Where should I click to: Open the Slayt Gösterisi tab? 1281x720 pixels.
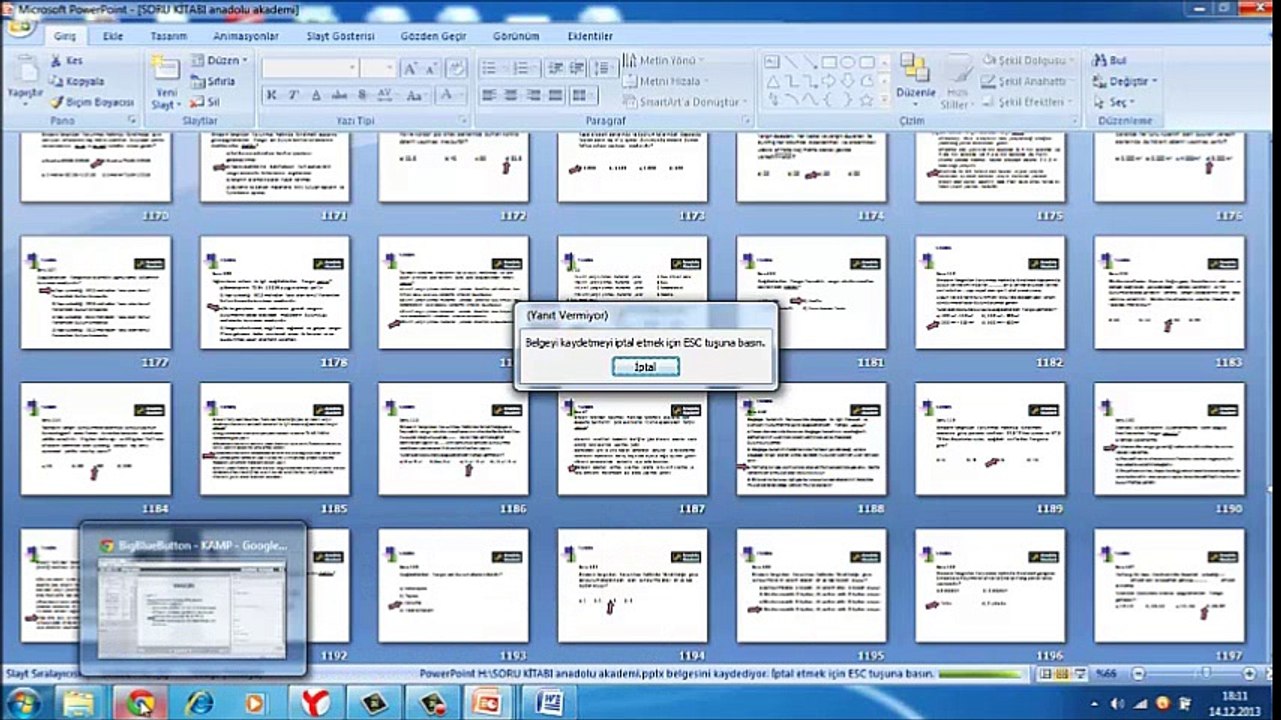point(340,35)
